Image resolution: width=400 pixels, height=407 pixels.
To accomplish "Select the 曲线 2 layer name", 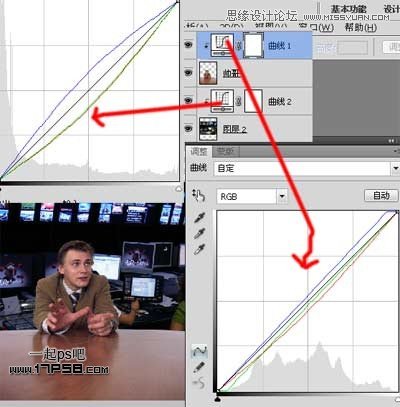I will tap(280, 101).
